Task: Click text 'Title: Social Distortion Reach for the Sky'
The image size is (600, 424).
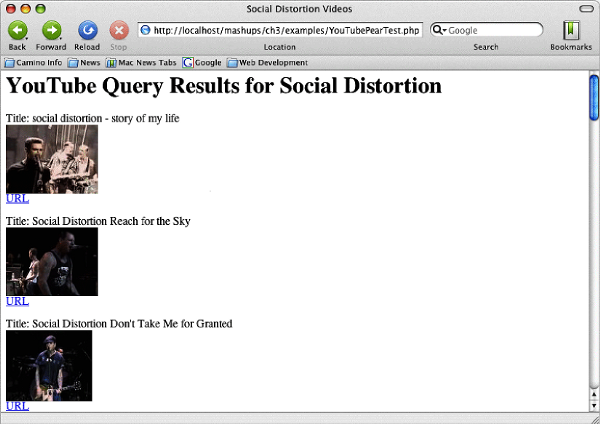Action: tap(98, 221)
